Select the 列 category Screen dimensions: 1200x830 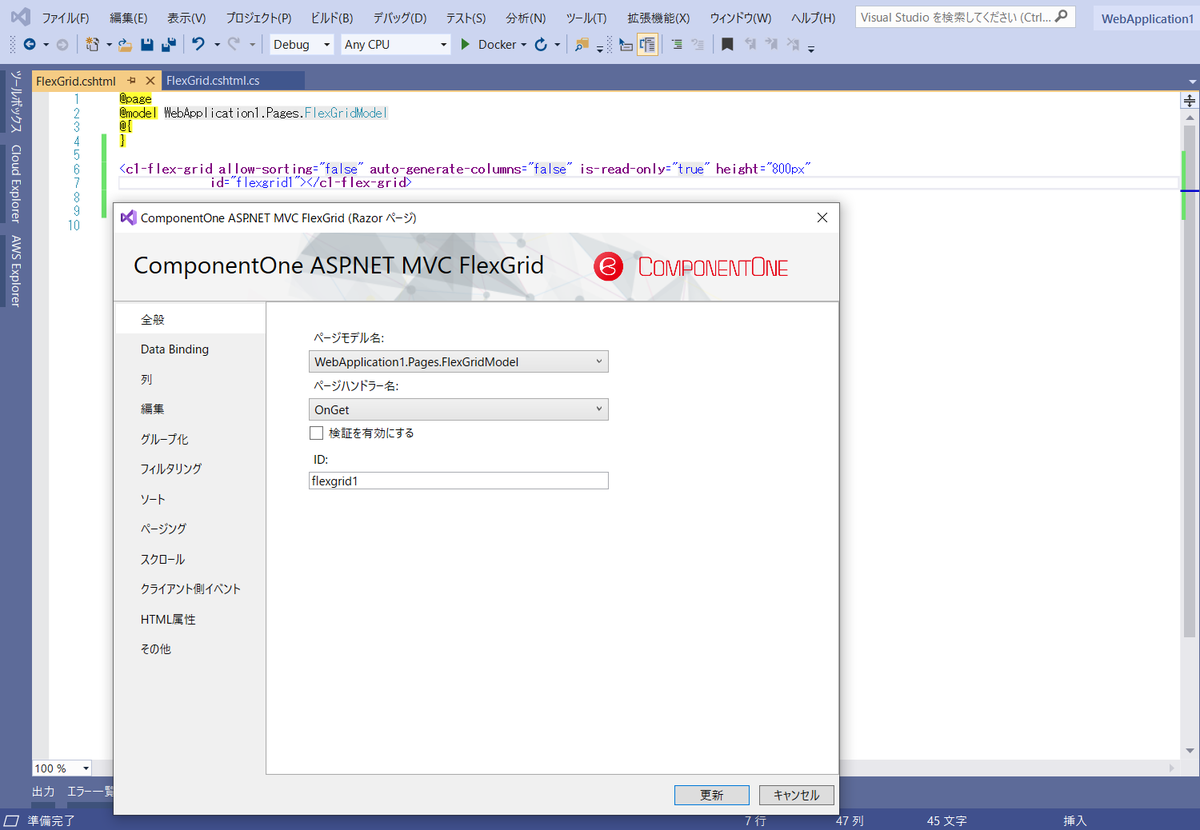(190, 379)
